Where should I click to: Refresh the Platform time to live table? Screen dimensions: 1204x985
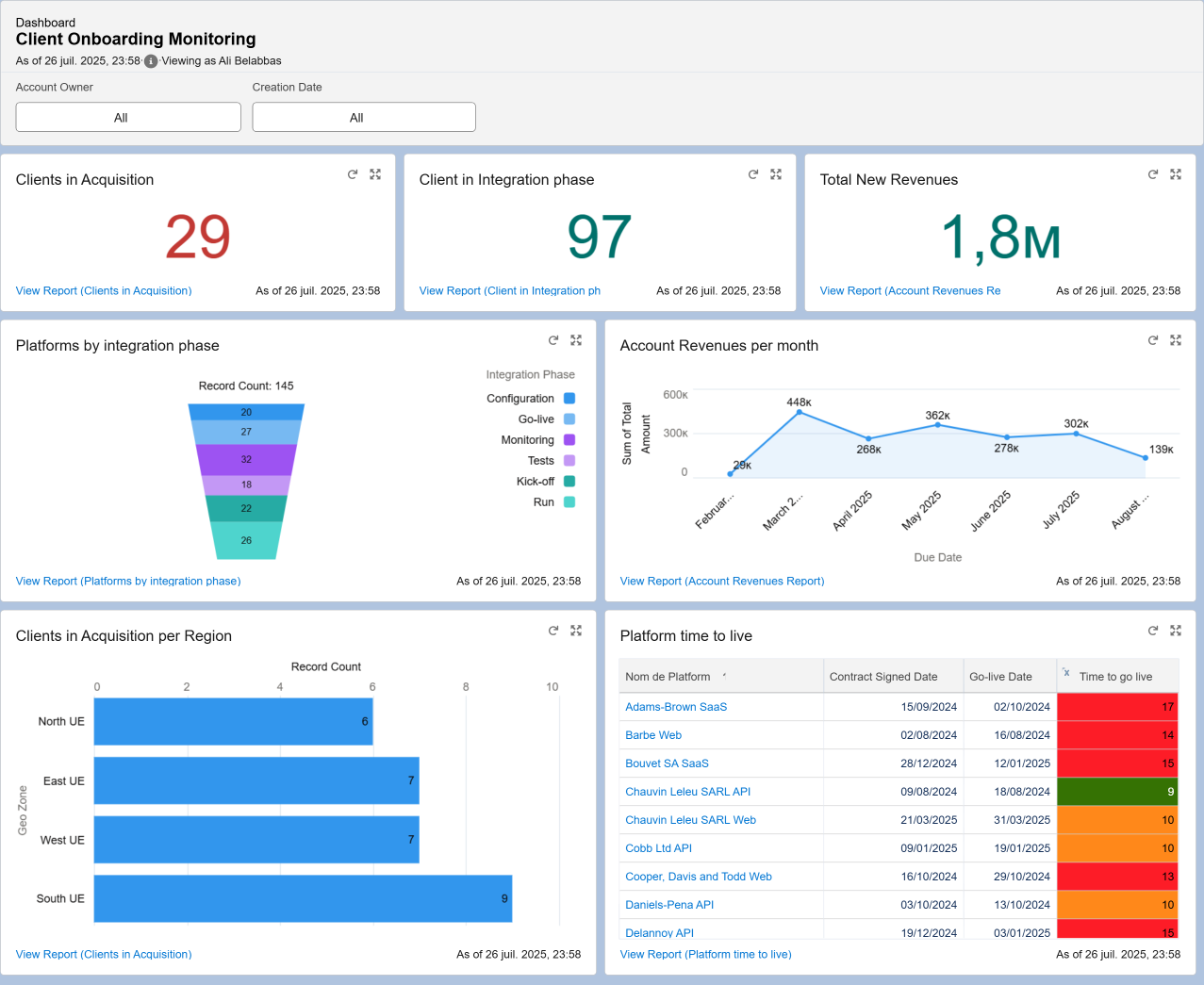tap(1152, 630)
